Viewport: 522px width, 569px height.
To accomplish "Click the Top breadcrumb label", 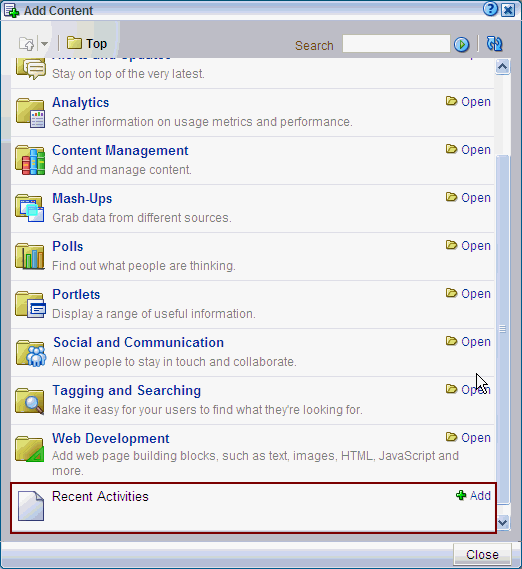I will 97,44.
